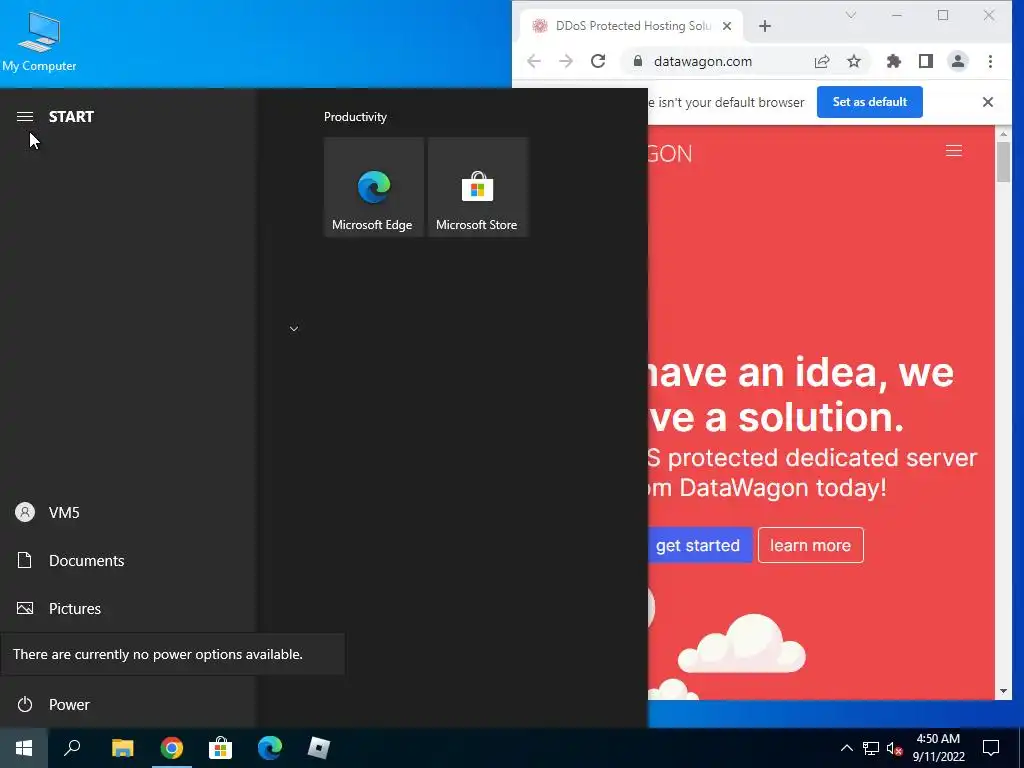
Task: Reload the datawagon.com page
Action: (x=598, y=61)
